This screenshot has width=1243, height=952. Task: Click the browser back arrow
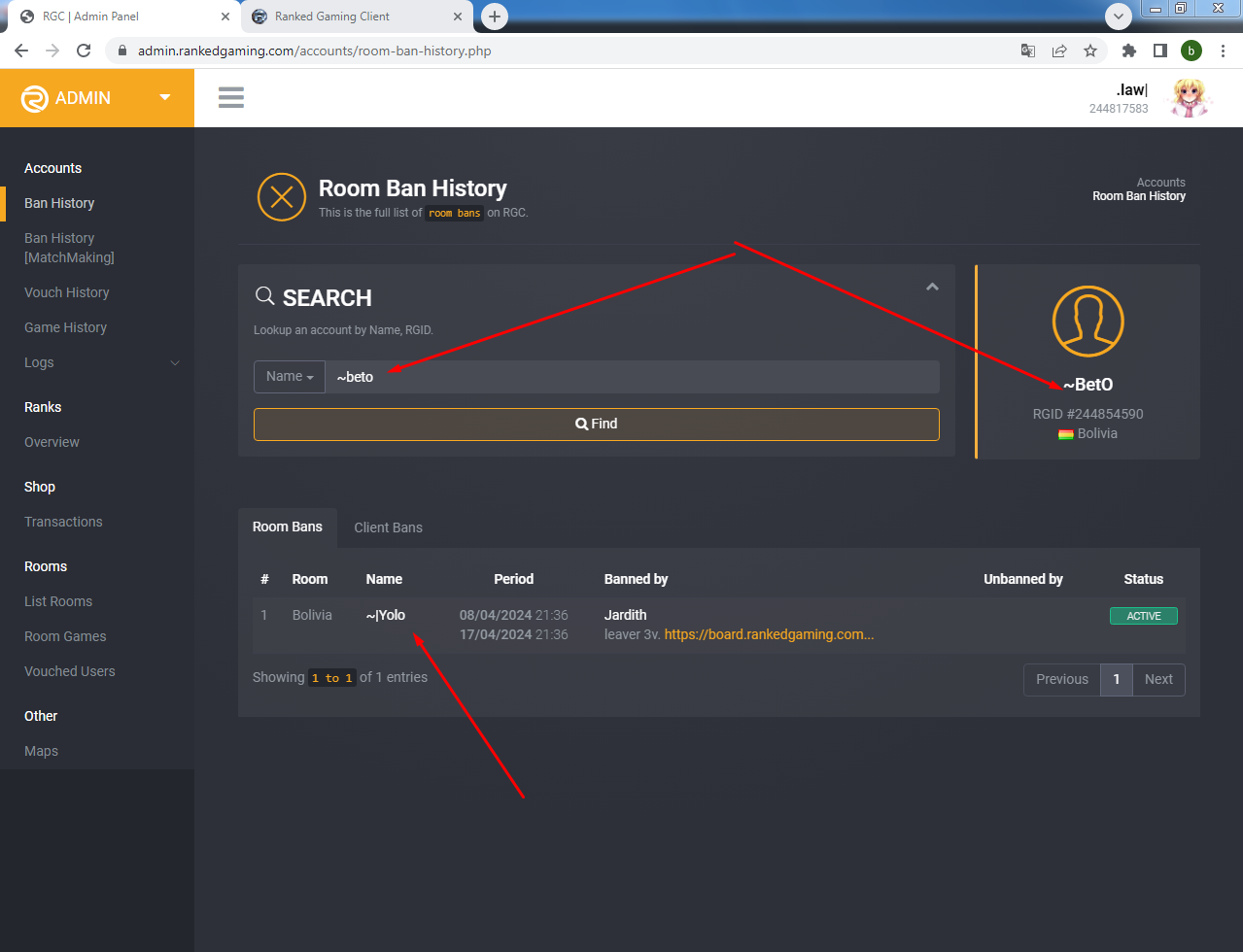pos(21,51)
